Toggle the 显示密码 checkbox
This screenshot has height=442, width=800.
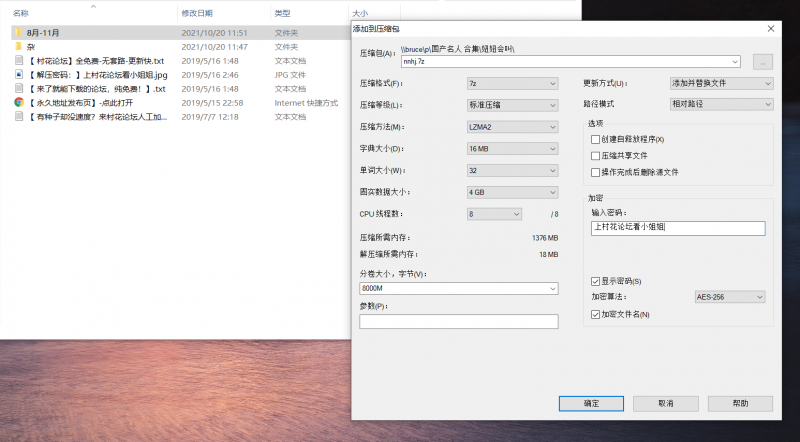point(596,281)
